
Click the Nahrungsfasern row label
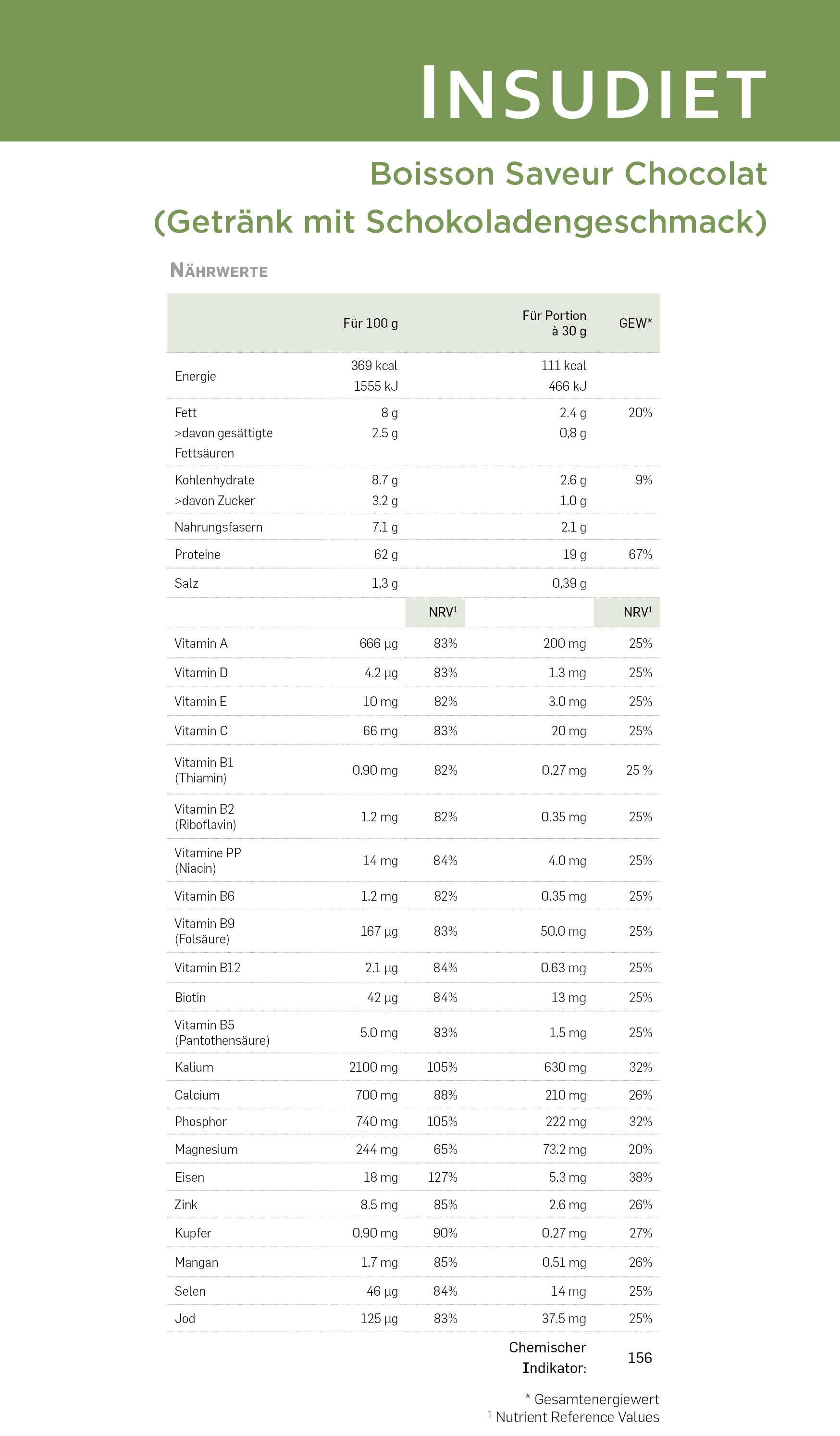[x=218, y=527]
